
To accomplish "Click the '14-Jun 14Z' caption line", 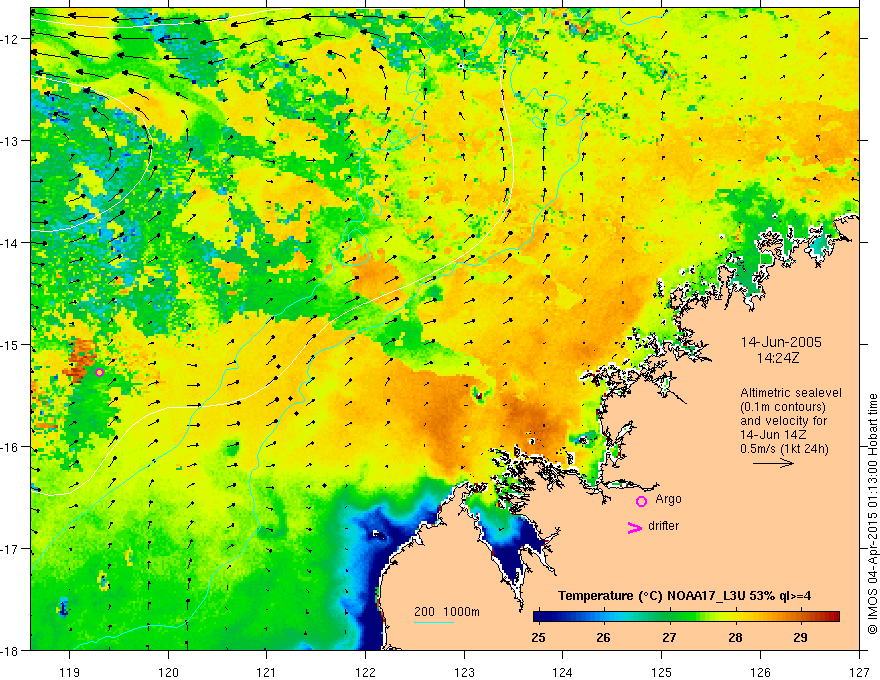I will [772, 435].
